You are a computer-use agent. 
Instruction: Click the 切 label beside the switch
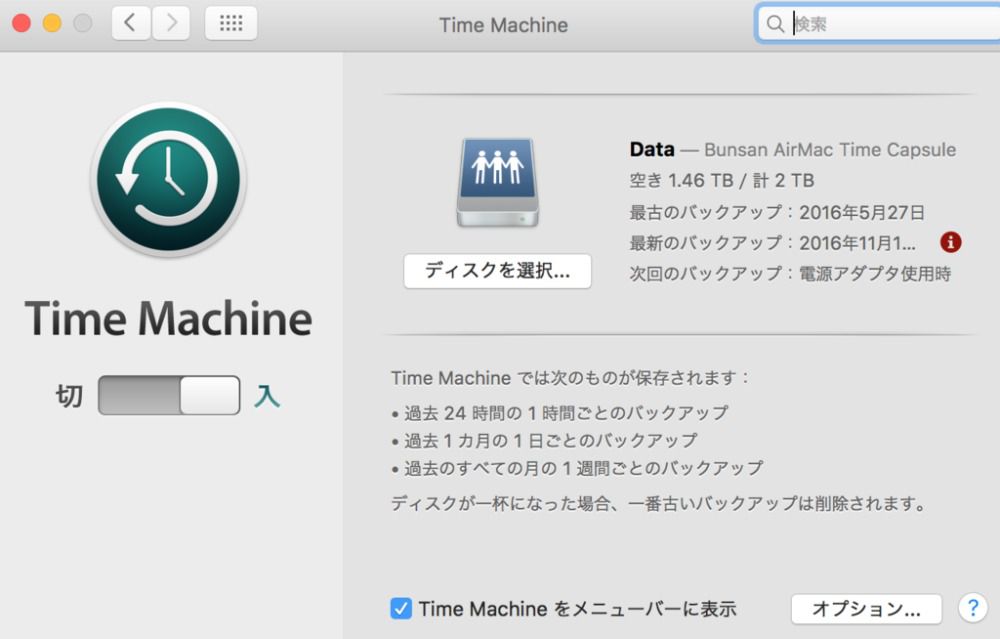click(69, 396)
